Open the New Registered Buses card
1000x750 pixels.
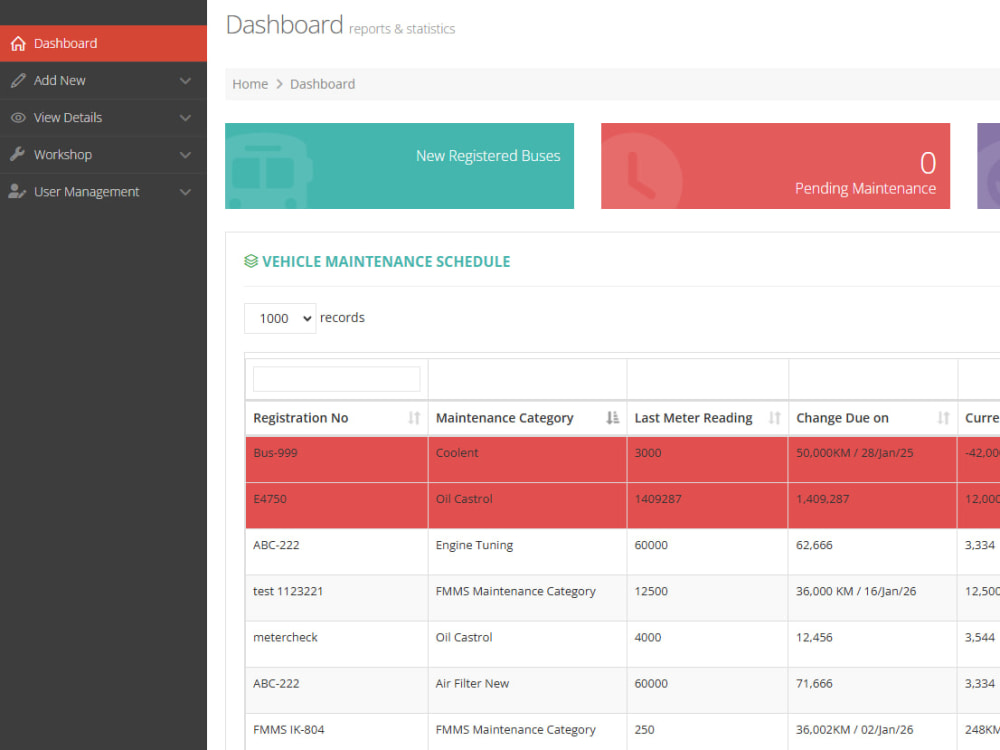(399, 166)
